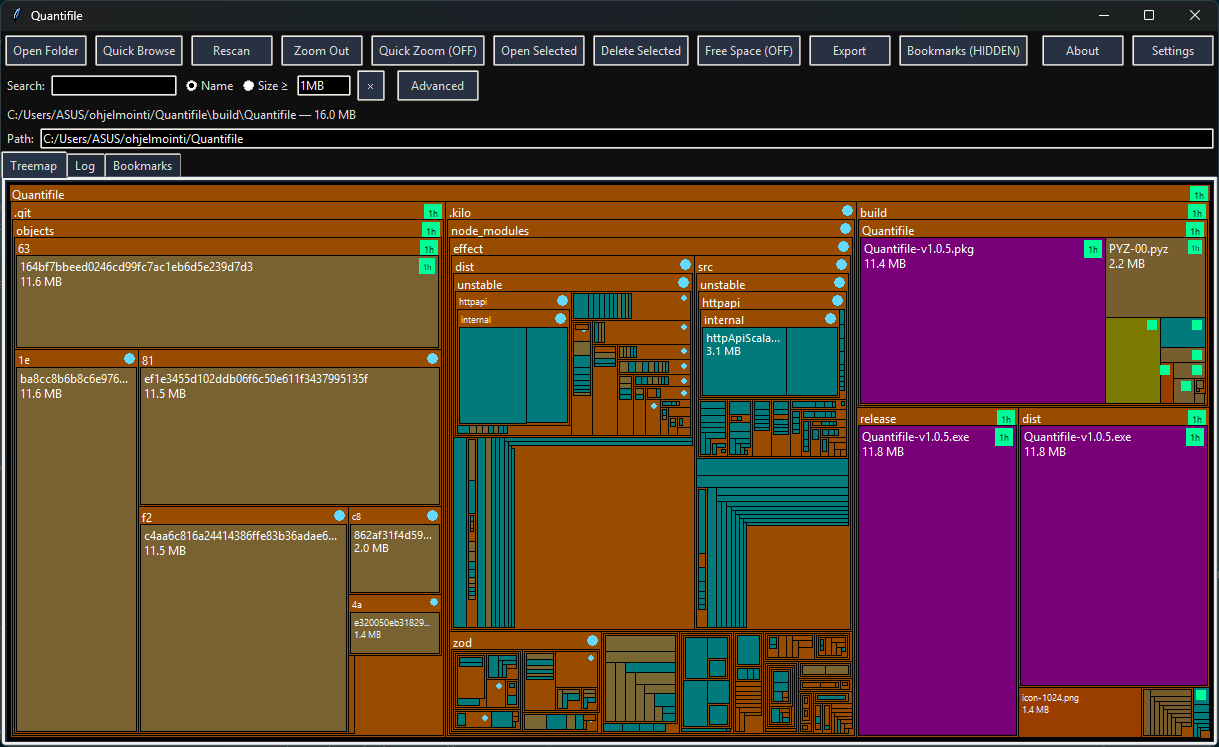Click the 1h badge on Quantifile-v1.0.5.pkg

(x=1092, y=249)
